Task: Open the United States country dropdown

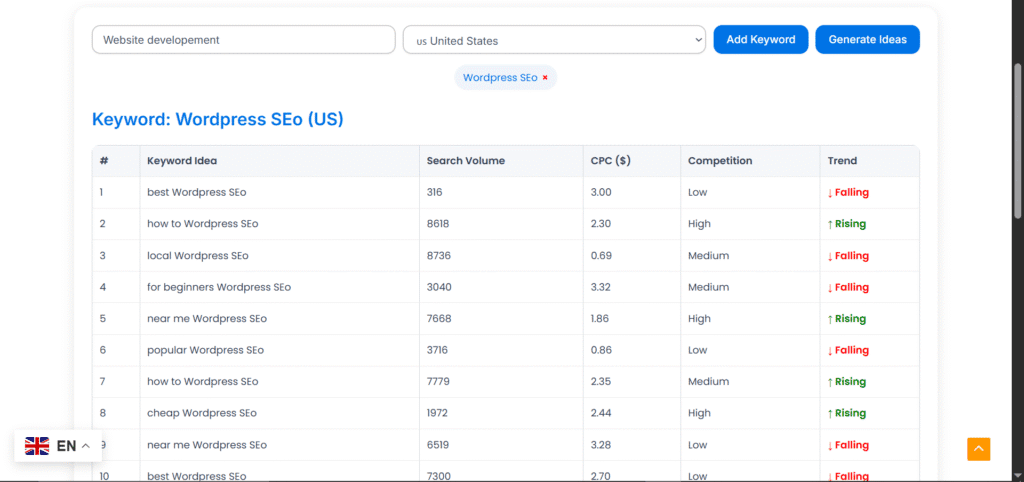Action: click(x=554, y=40)
